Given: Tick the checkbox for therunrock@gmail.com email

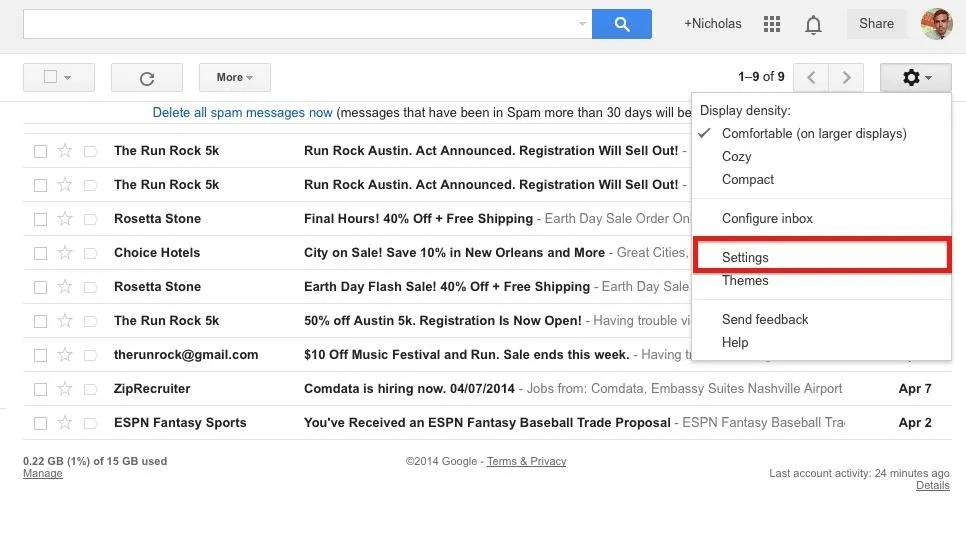Looking at the screenshot, I should click(x=41, y=356).
